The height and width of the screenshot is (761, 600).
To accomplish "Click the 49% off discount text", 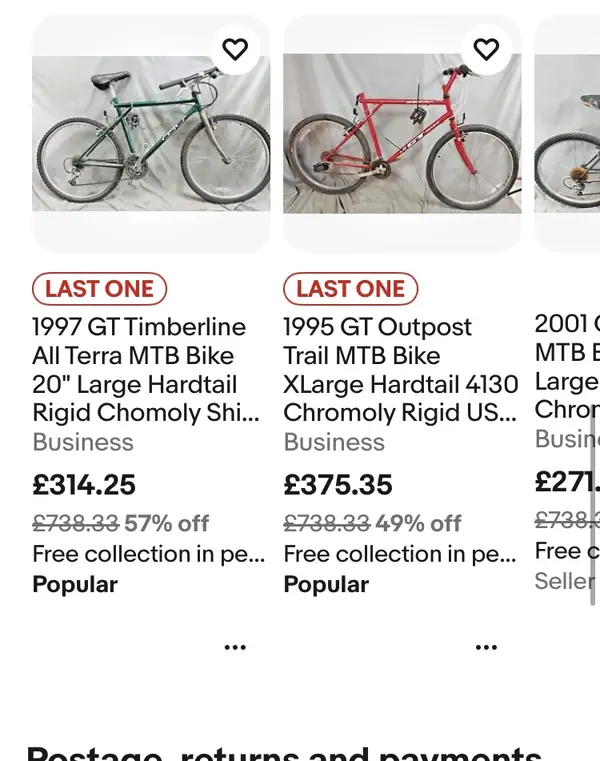I will click(418, 523).
